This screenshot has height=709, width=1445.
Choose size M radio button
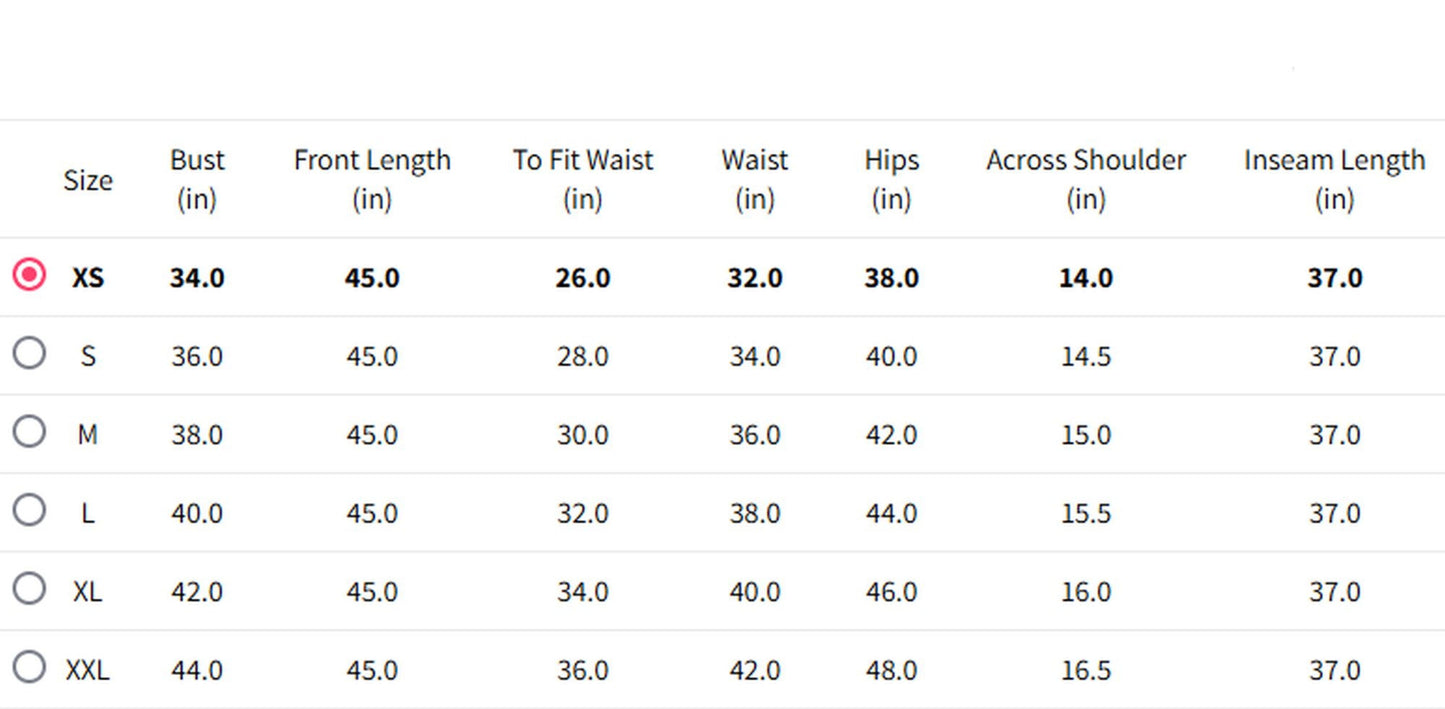coord(29,431)
